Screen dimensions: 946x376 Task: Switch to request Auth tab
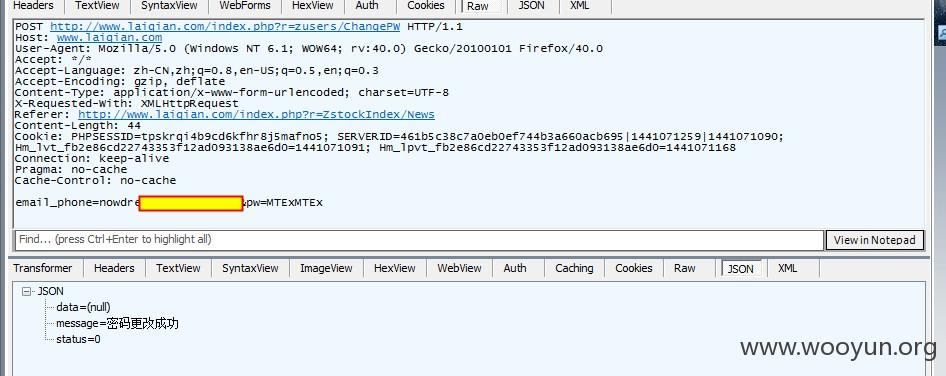click(x=367, y=6)
